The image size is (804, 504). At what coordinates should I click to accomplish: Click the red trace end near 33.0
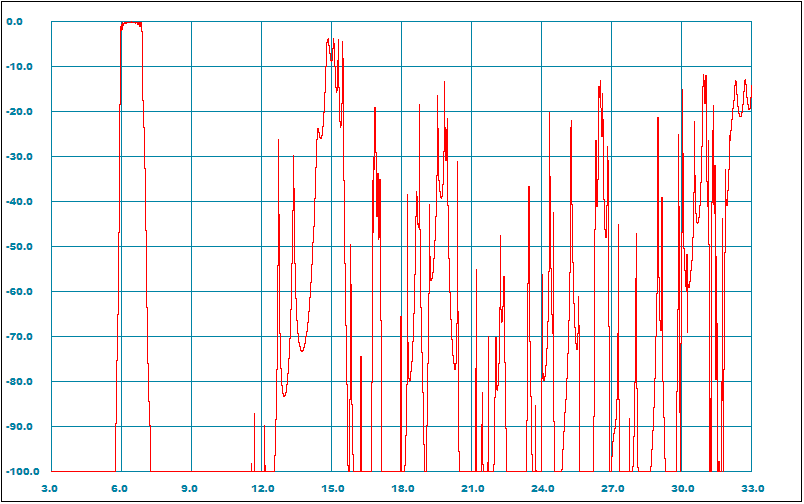coord(750,106)
